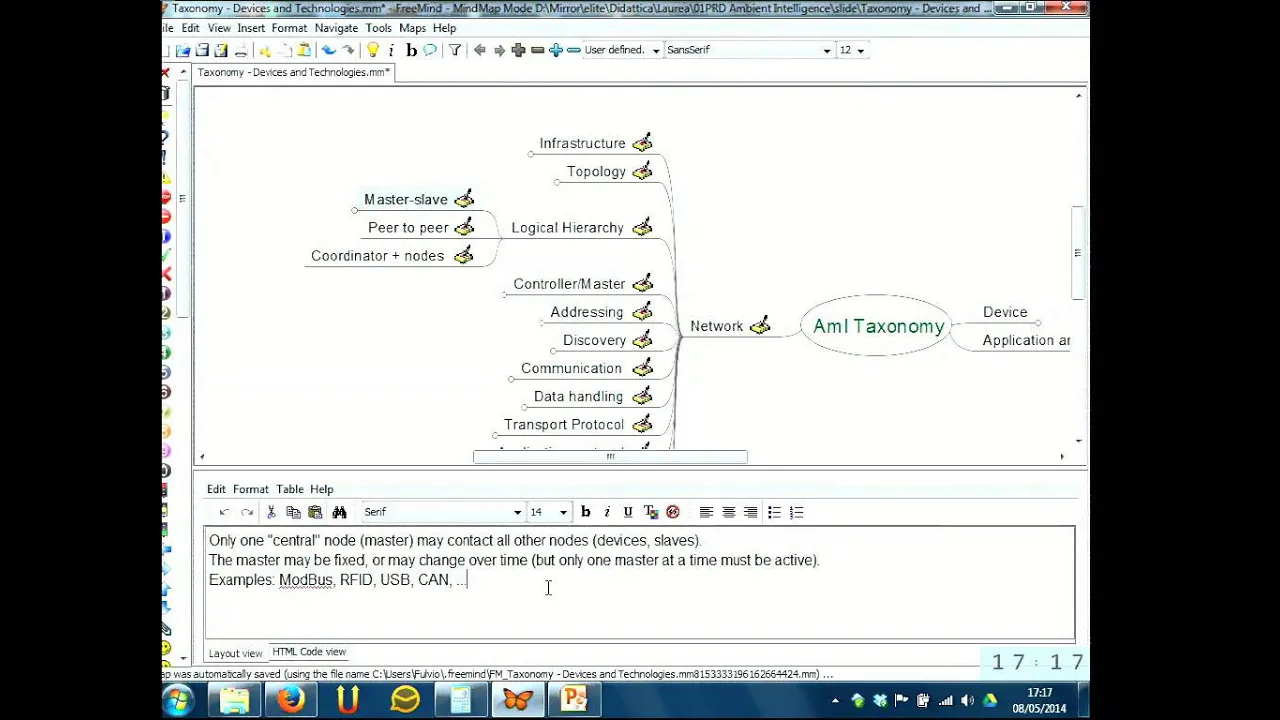Click the Undo blue arrow icon
1280x720 pixels.
(x=328, y=50)
